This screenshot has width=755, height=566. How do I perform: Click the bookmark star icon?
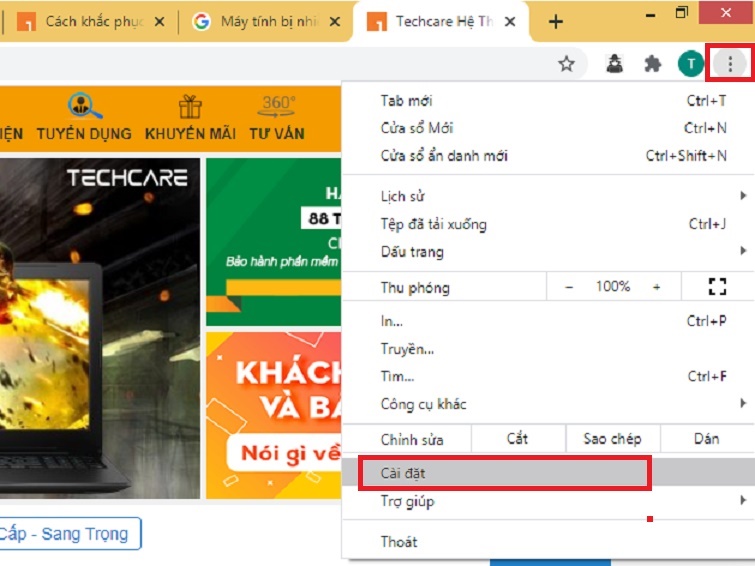tap(567, 65)
